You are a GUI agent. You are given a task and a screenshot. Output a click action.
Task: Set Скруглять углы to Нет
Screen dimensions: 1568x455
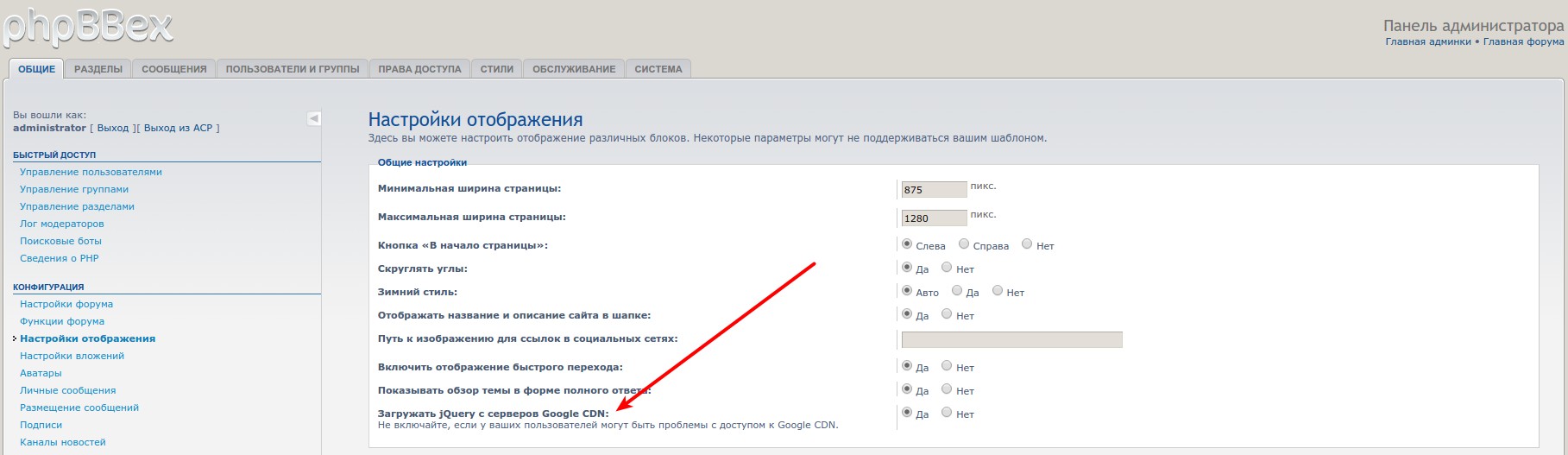point(948,268)
